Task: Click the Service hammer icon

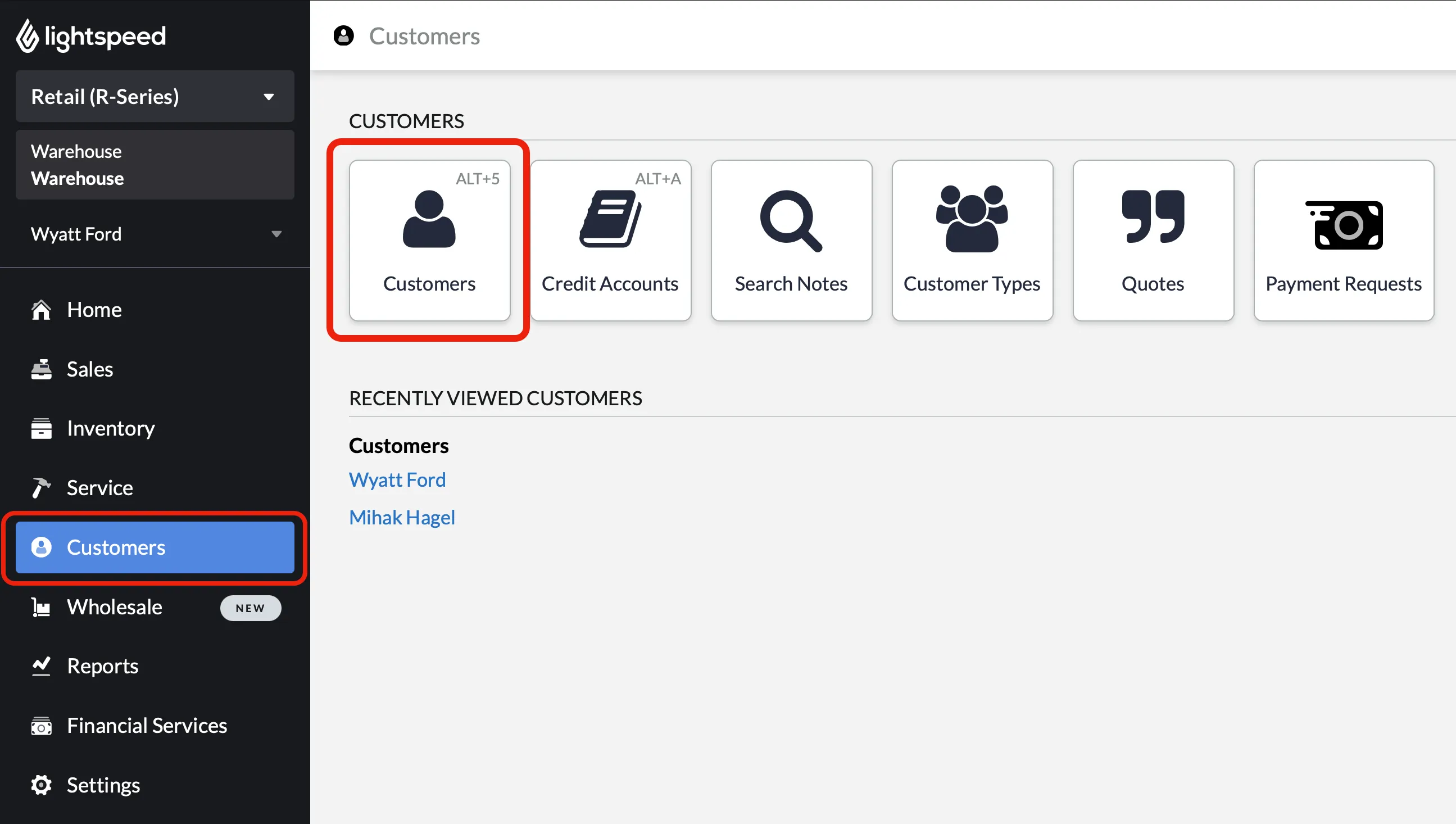Action: click(40, 488)
